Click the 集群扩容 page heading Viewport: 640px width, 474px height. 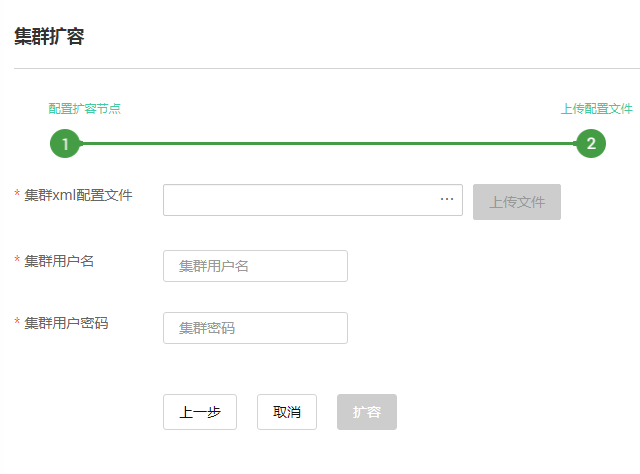(x=49, y=37)
